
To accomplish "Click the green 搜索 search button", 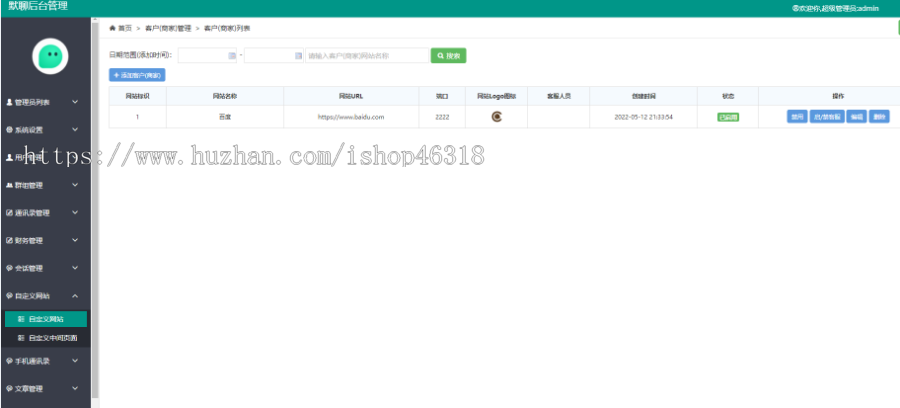I will [448, 56].
